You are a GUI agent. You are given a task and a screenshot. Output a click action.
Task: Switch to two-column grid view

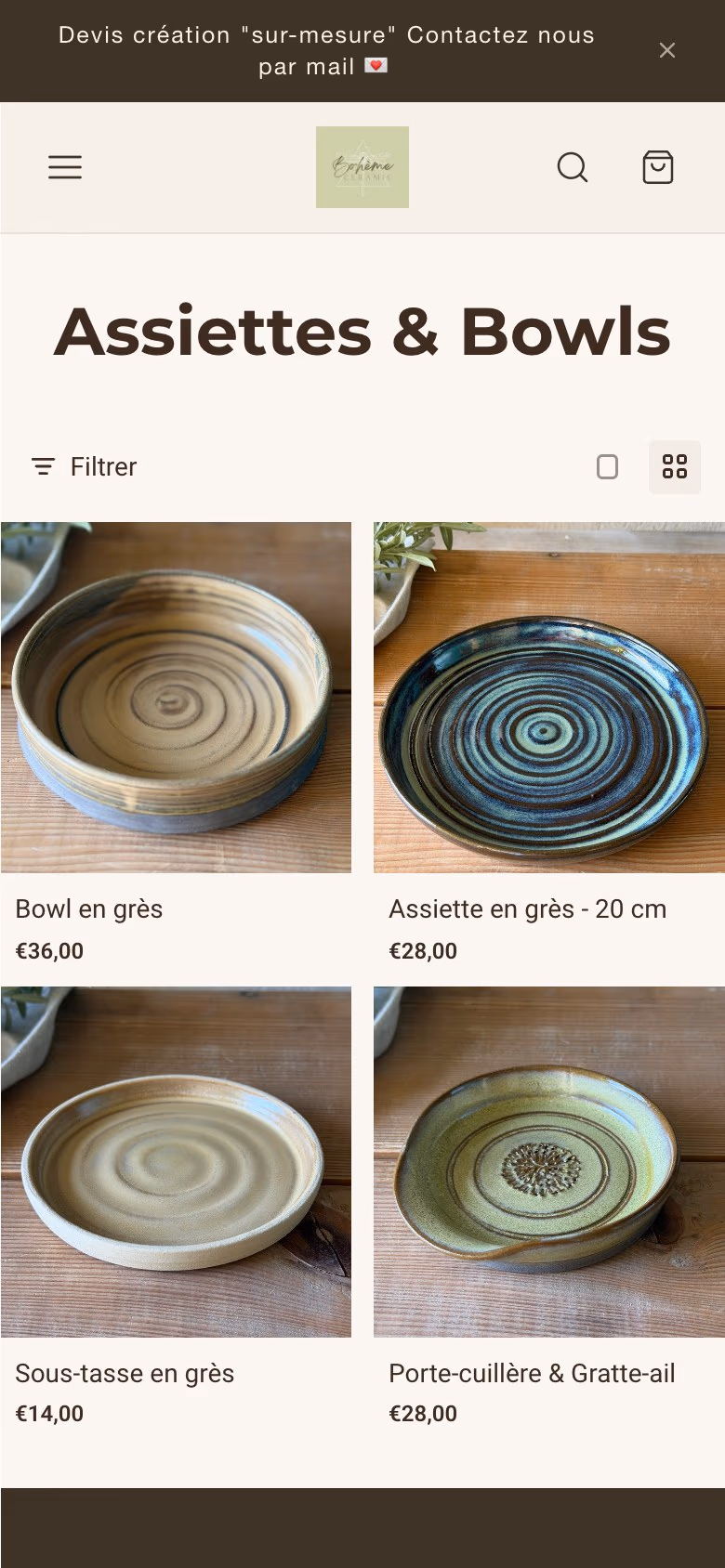click(675, 466)
